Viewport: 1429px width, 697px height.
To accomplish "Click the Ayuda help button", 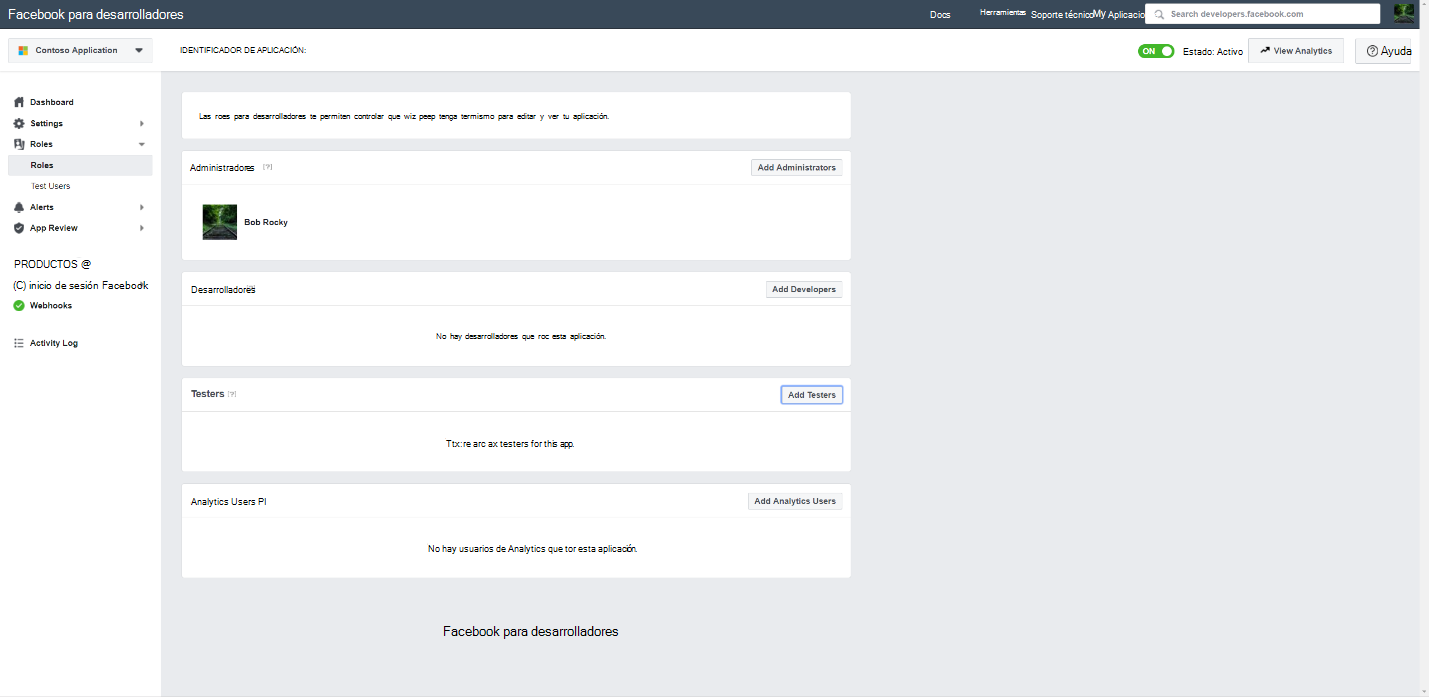I will [1383, 51].
